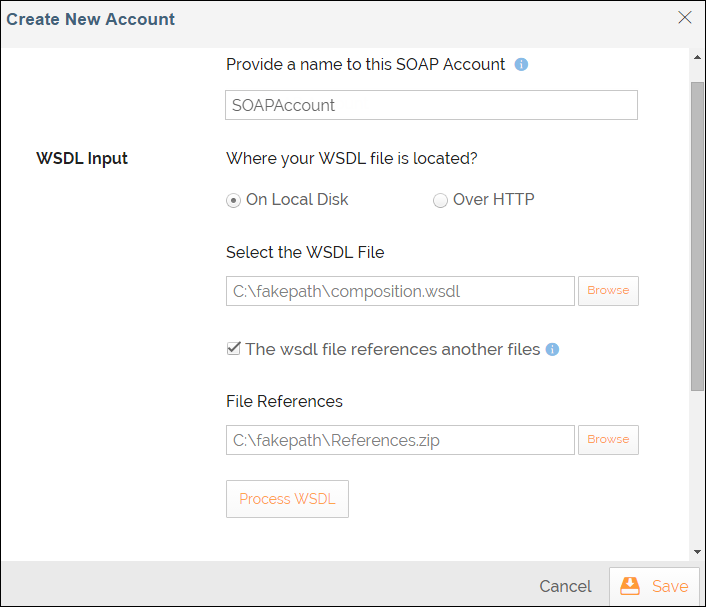Click the WSDL Input section label
Viewport: 706px width, 607px height.
click(x=82, y=158)
